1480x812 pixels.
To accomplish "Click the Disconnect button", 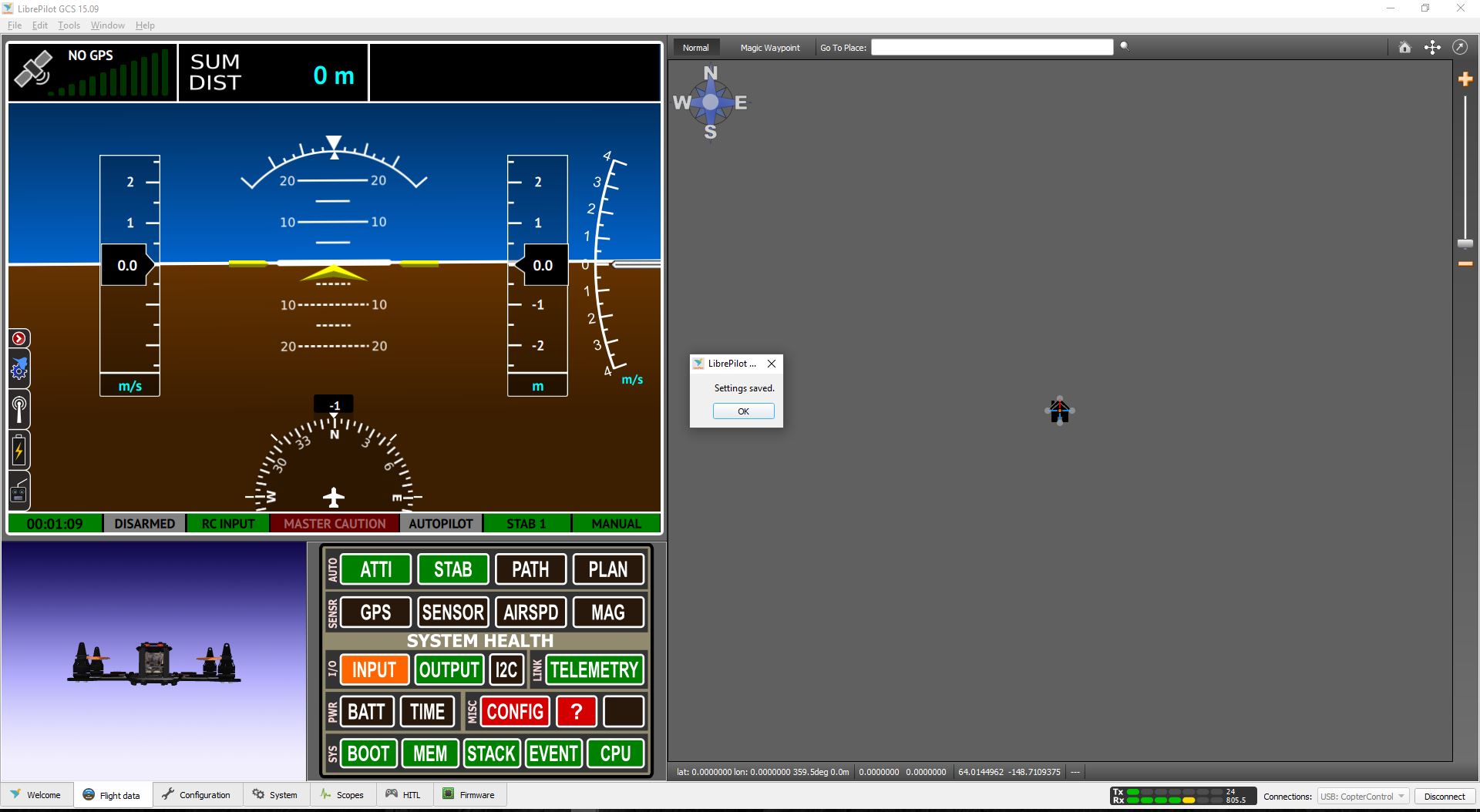I will pyautogui.click(x=1444, y=797).
